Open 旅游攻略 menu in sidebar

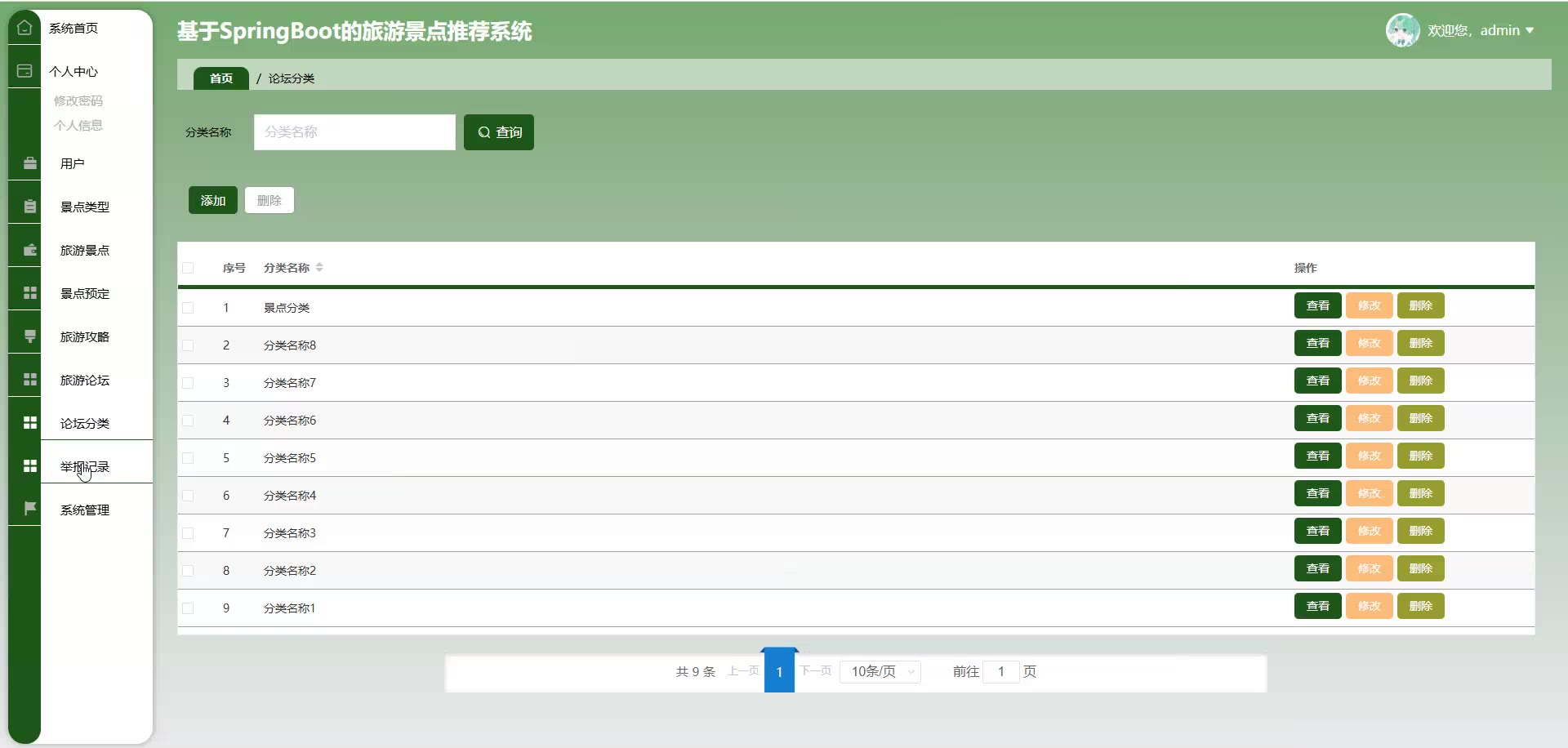(85, 336)
